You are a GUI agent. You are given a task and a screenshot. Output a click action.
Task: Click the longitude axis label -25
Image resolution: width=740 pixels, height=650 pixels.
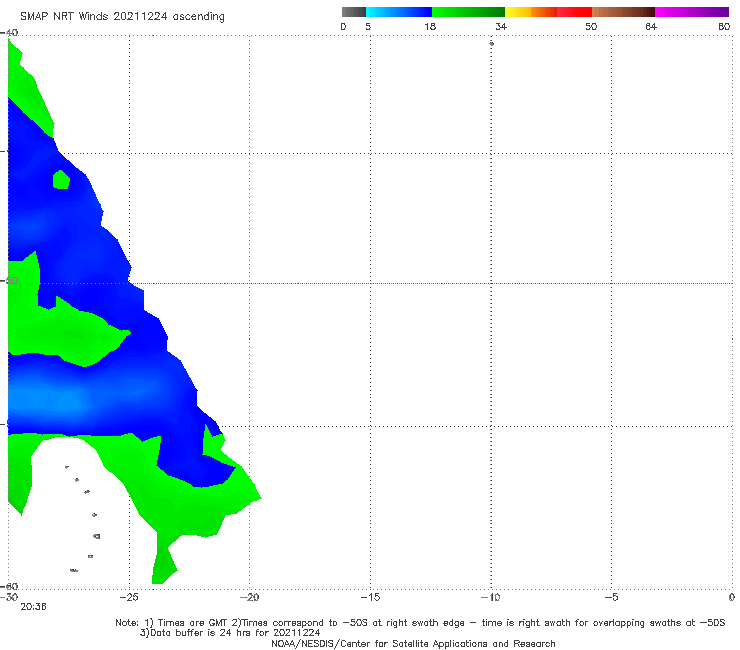pyautogui.click(x=129, y=597)
